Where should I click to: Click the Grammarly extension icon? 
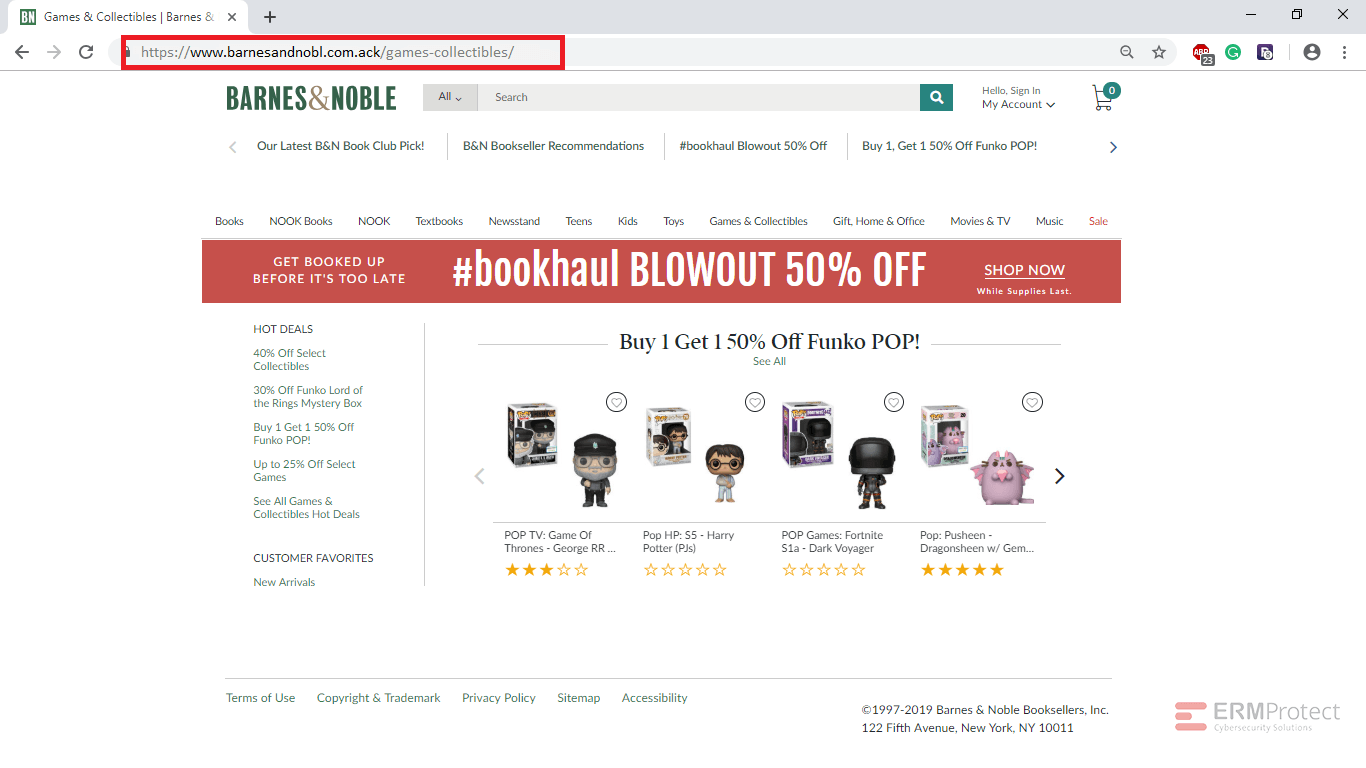(x=1233, y=52)
